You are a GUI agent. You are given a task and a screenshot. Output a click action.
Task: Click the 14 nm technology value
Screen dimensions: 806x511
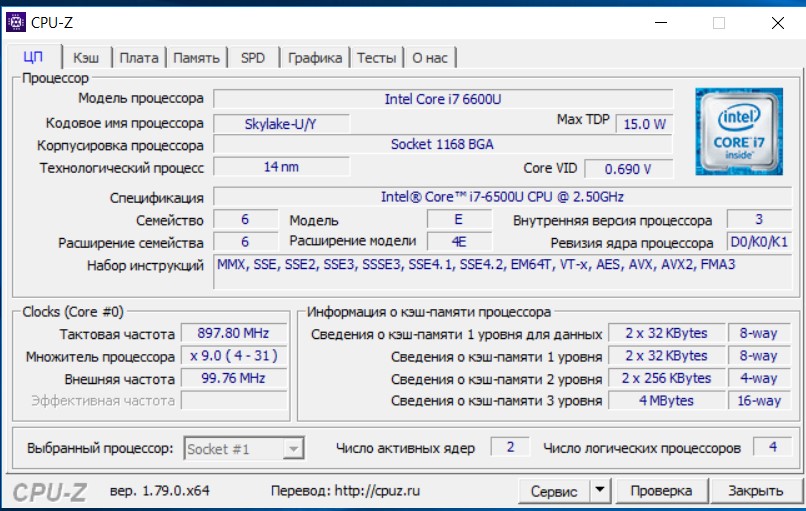pos(281,167)
